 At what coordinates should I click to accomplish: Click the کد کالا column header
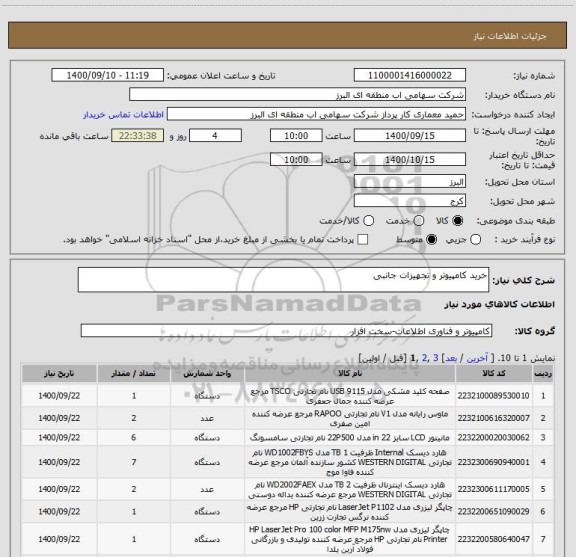coord(494,373)
